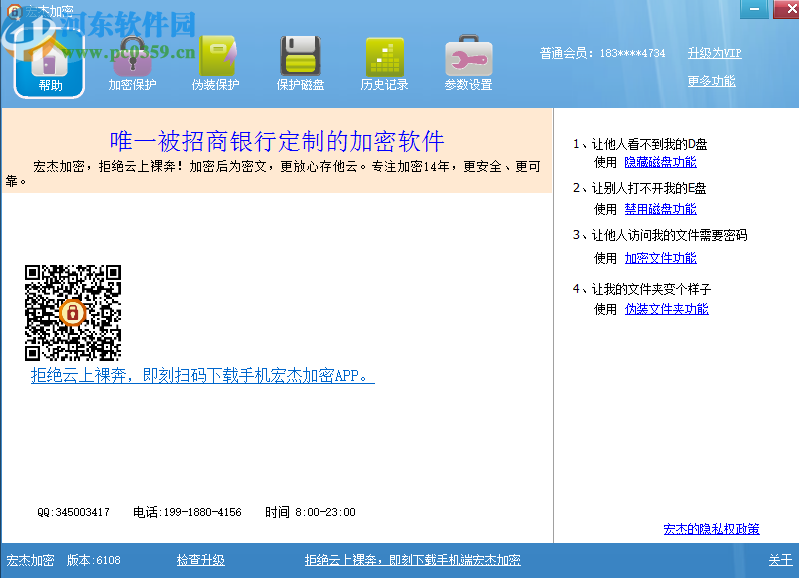799x578 pixels.
Task: Click the 唯一被招商银行定制的加密软件 headline
Action: tap(277, 141)
